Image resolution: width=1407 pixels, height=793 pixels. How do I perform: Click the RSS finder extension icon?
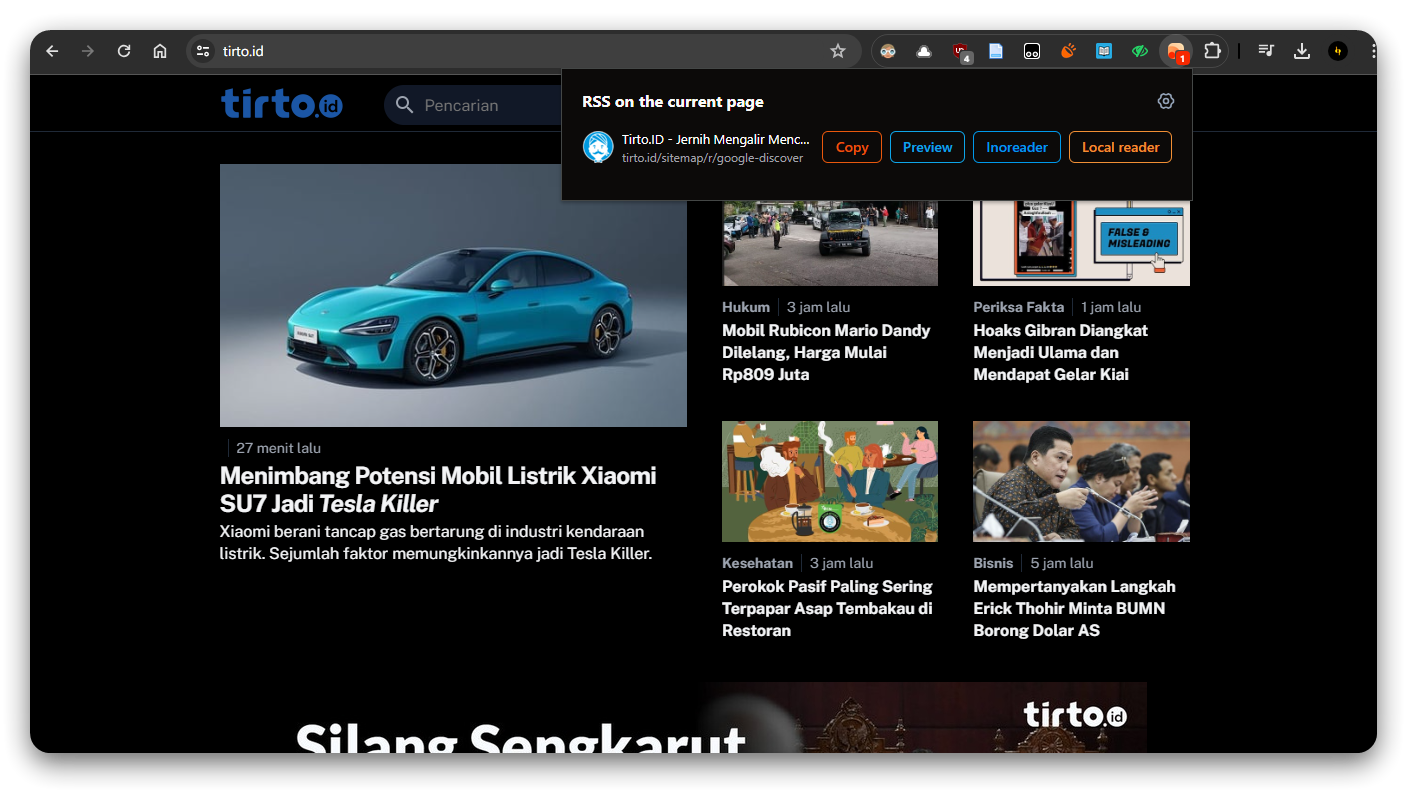coord(1176,51)
